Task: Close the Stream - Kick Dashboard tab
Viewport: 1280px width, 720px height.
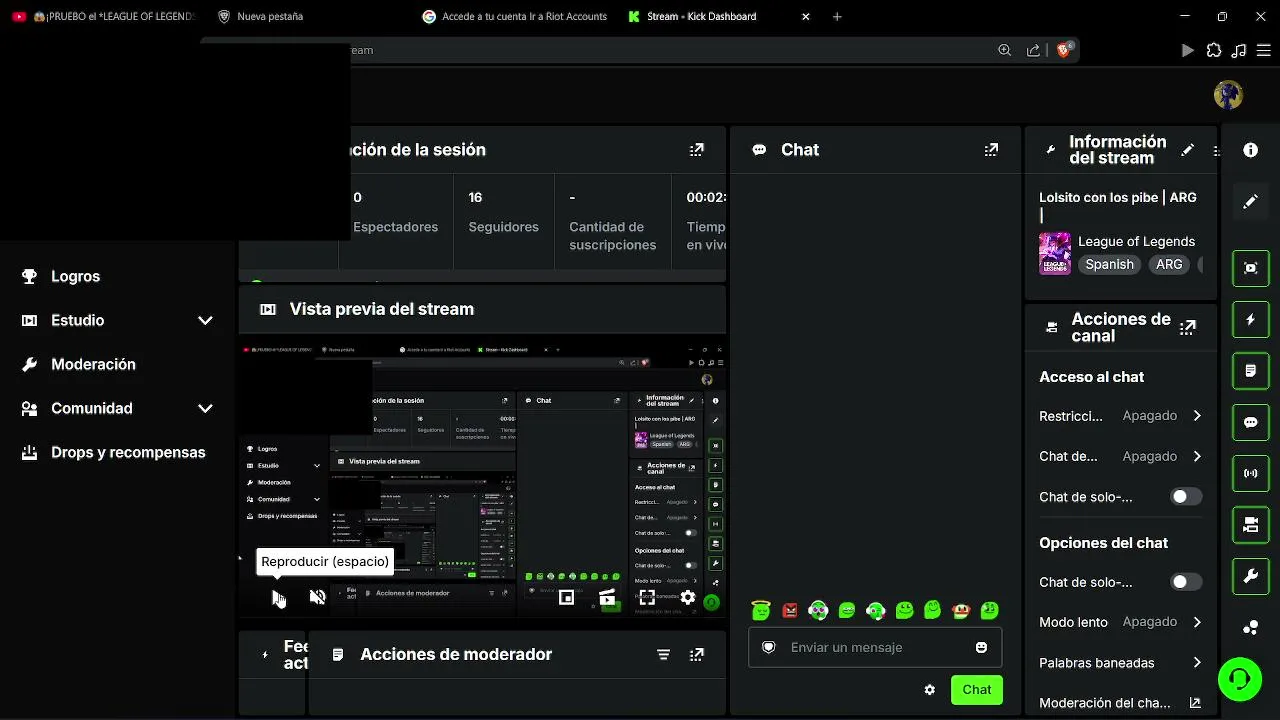Action: pyautogui.click(x=806, y=16)
